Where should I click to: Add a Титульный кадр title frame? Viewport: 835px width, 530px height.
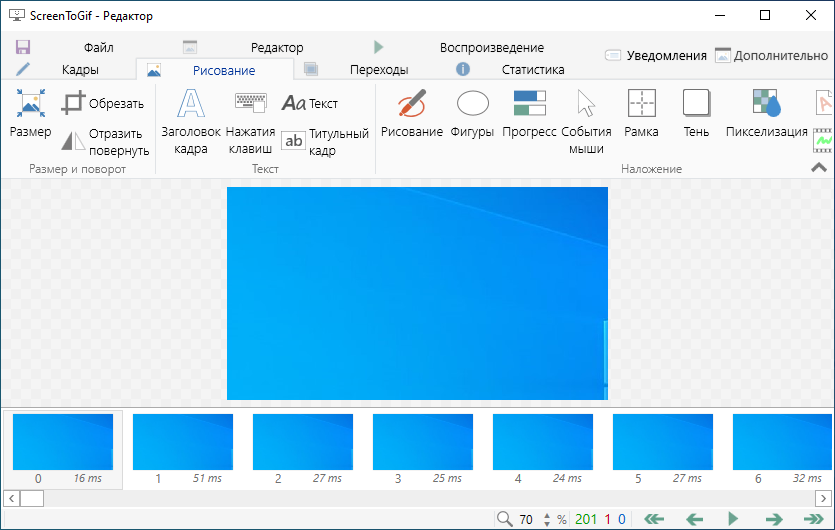[325, 142]
